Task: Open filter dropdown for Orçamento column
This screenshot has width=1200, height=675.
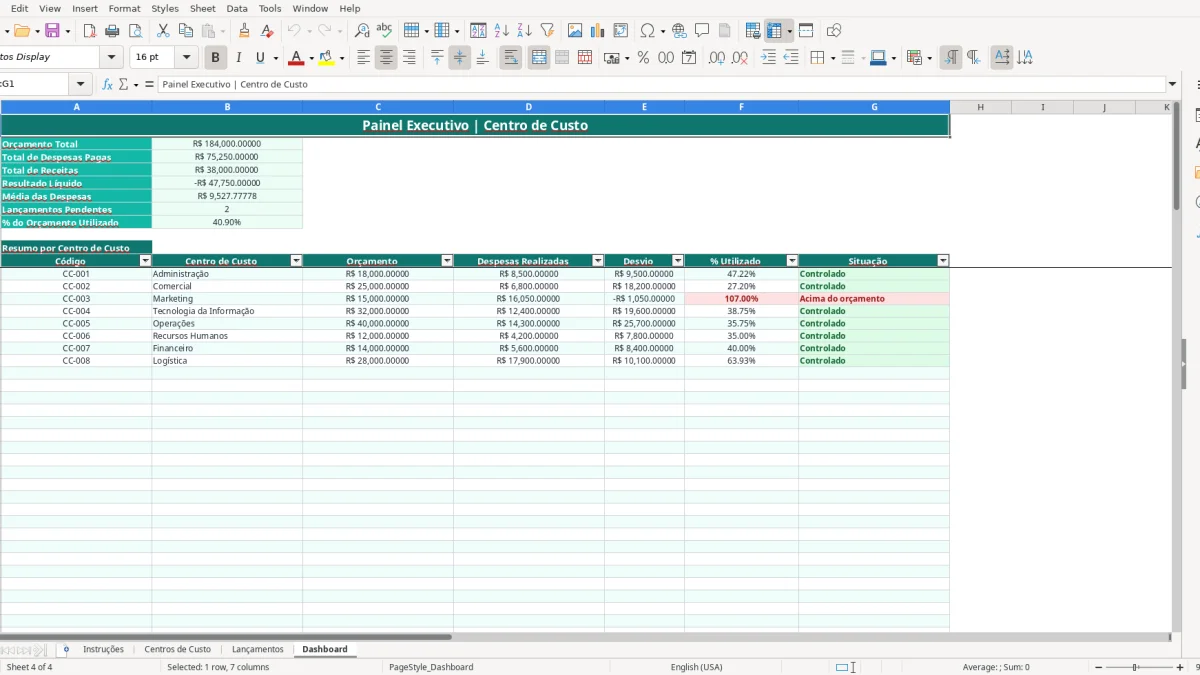Action: pyautogui.click(x=447, y=261)
